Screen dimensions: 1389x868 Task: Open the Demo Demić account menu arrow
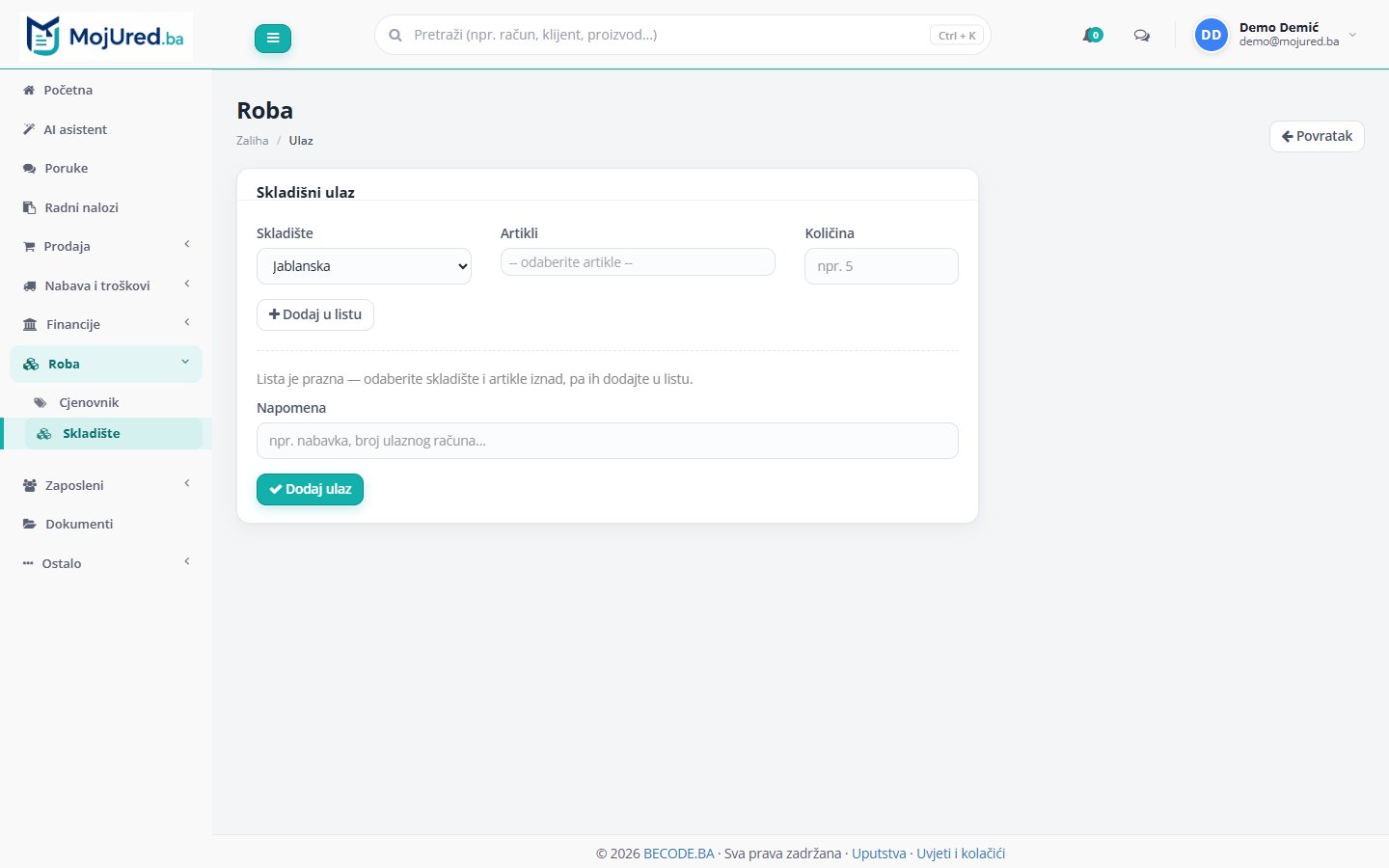1352,35
